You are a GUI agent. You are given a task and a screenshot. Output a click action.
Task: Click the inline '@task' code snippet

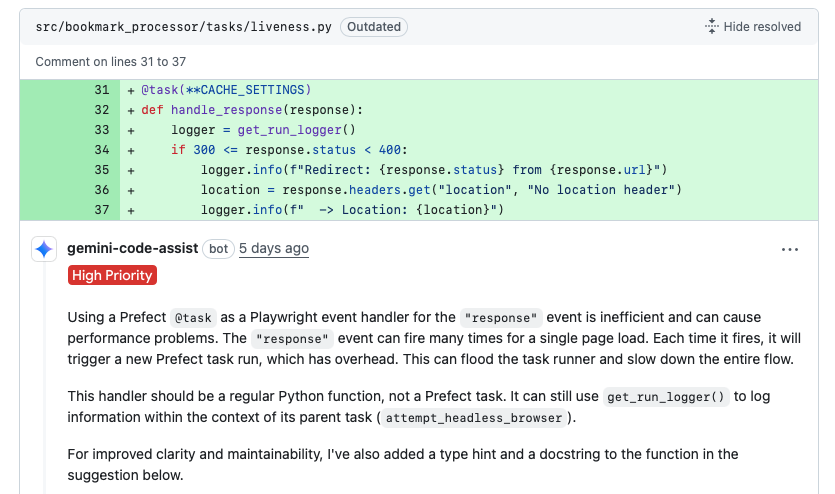click(x=193, y=318)
